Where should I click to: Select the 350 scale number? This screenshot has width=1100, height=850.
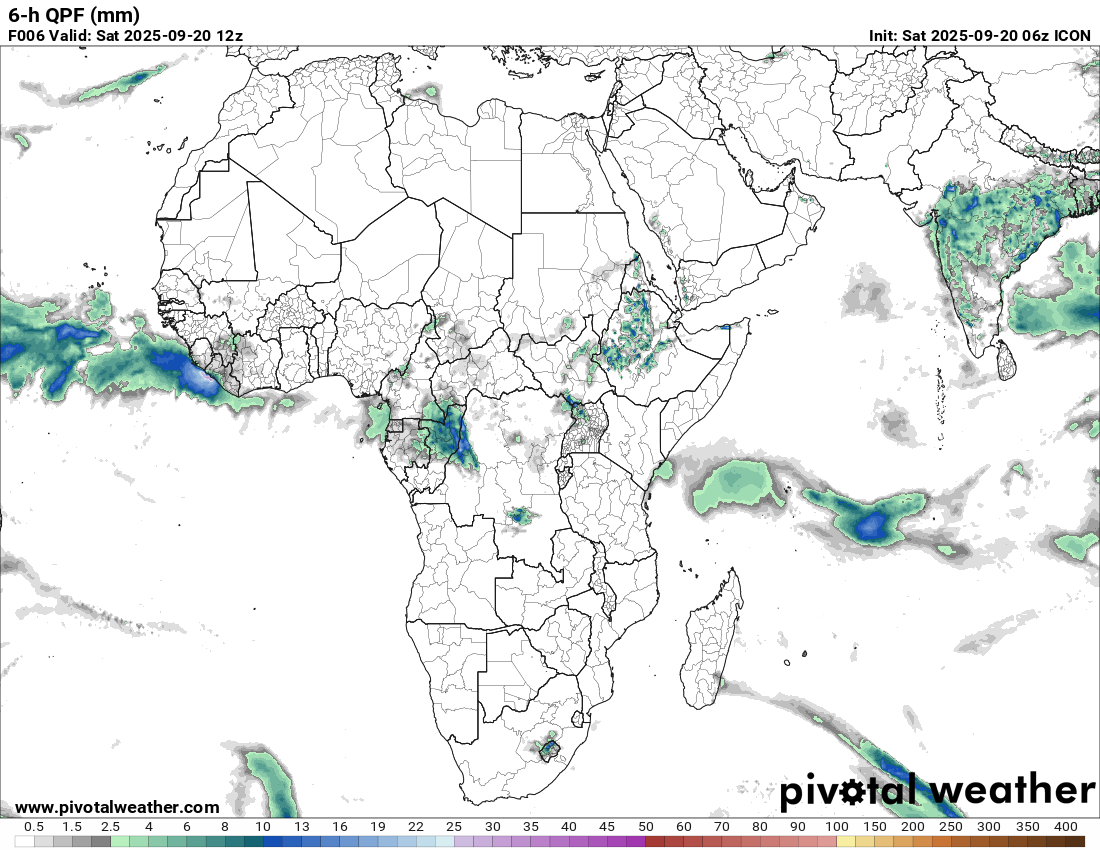1027,827
